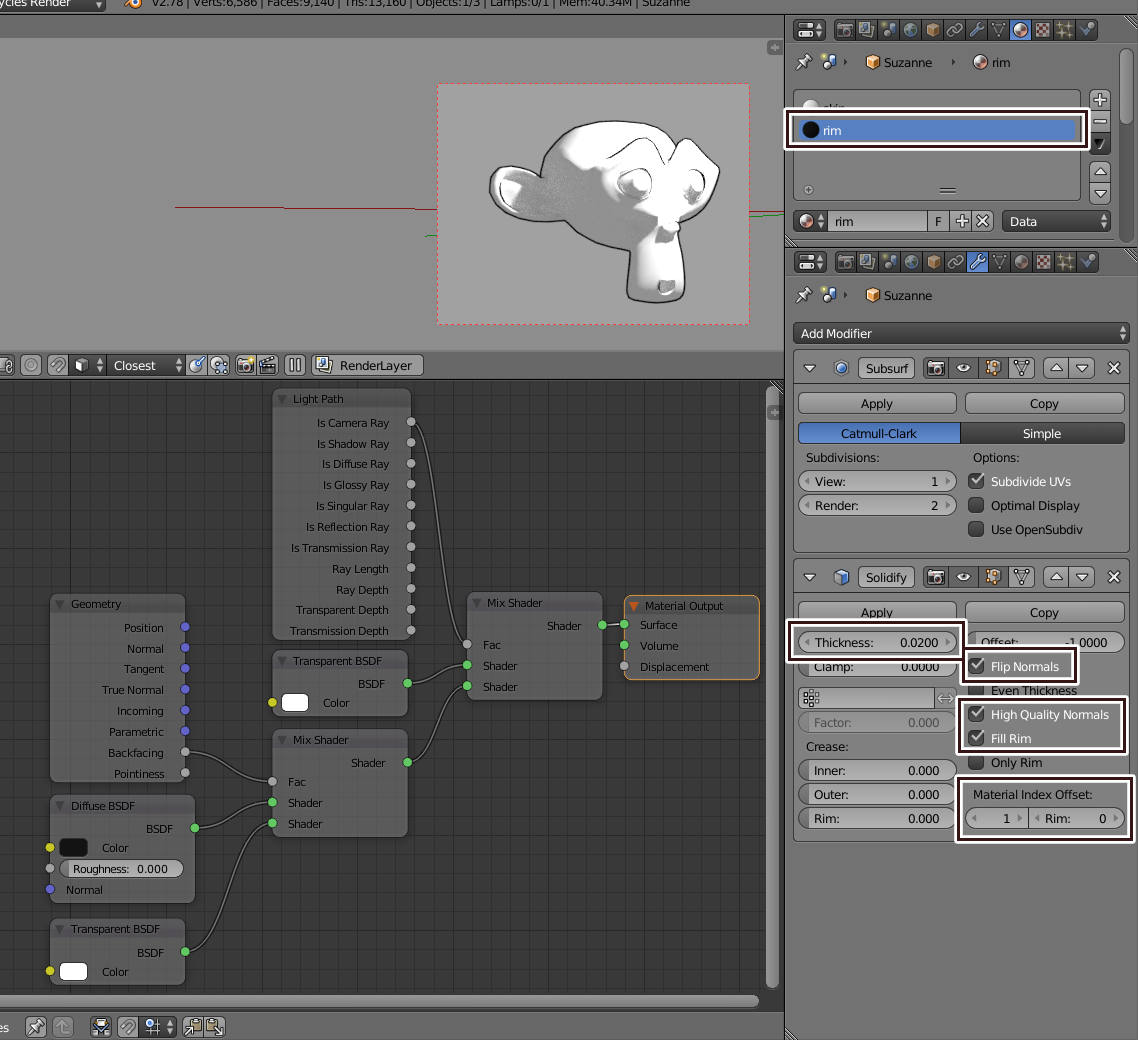The image size is (1138, 1040).
Task: Open Render tab in the material properties header
Action: click(x=844, y=30)
